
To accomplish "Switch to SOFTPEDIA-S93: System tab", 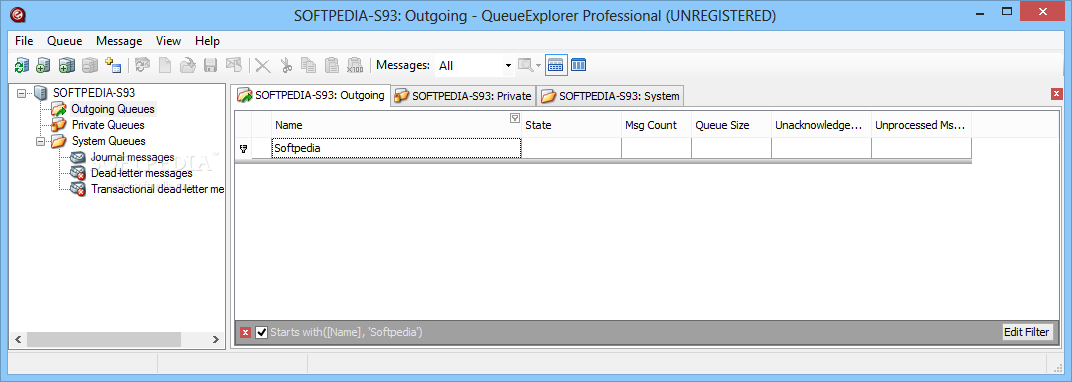I will 610,96.
